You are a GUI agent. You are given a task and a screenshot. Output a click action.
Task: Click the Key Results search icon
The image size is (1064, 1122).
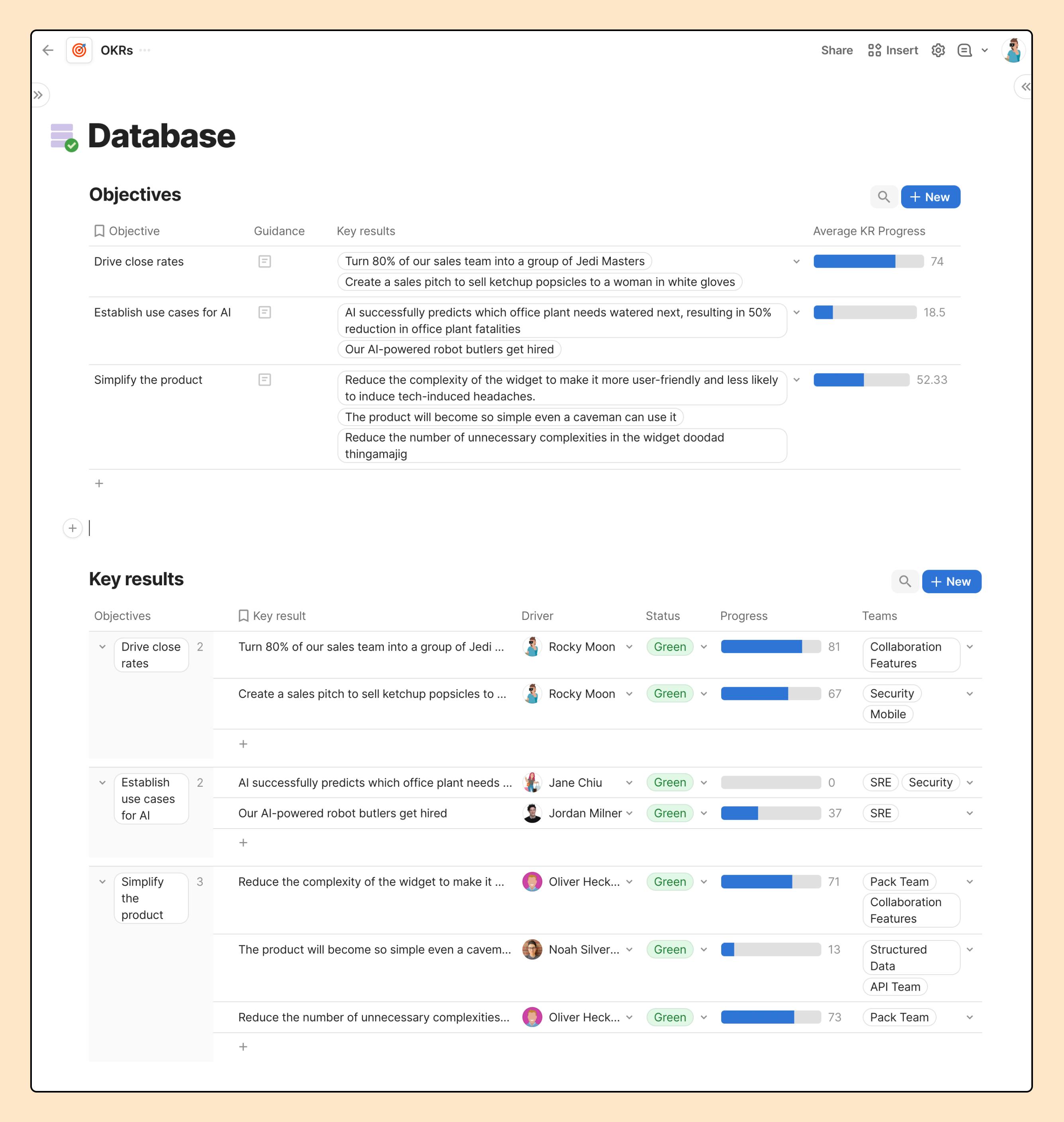pyautogui.click(x=905, y=581)
